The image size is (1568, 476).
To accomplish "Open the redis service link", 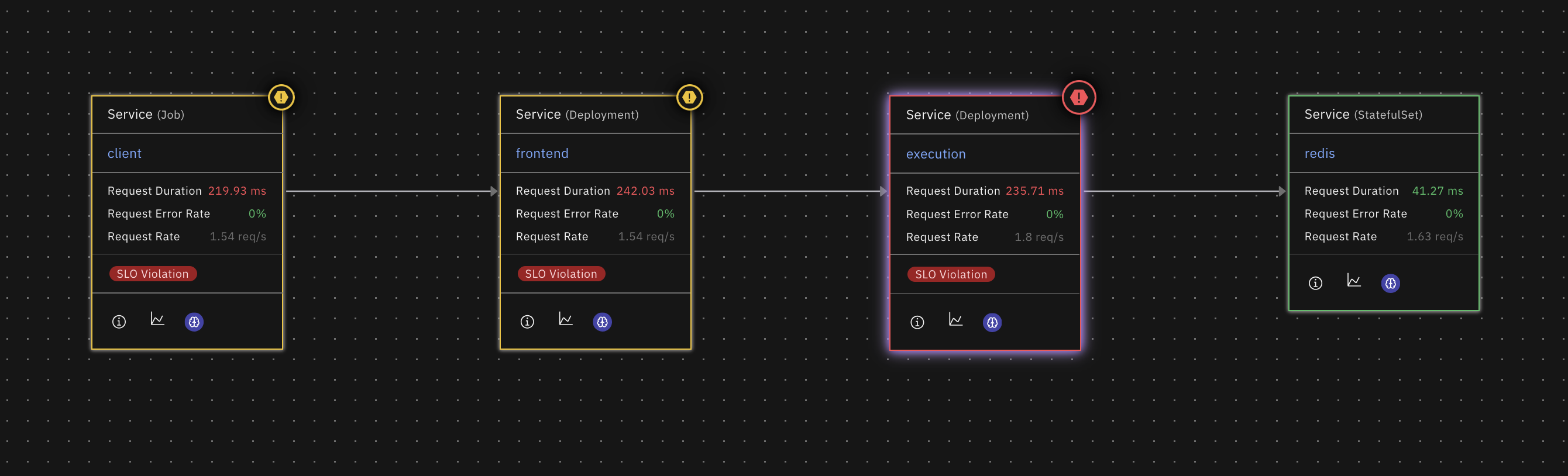I will click(1319, 153).
